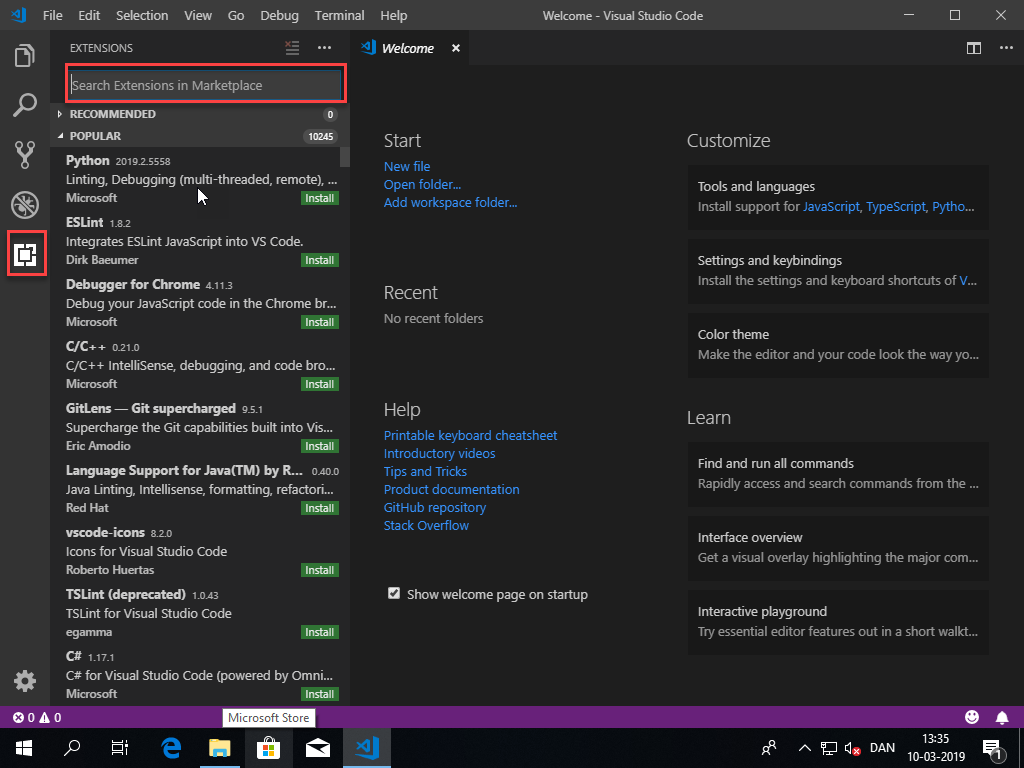Split the editor to the right
This screenshot has height=768, width=1024.
click(974, 48)
